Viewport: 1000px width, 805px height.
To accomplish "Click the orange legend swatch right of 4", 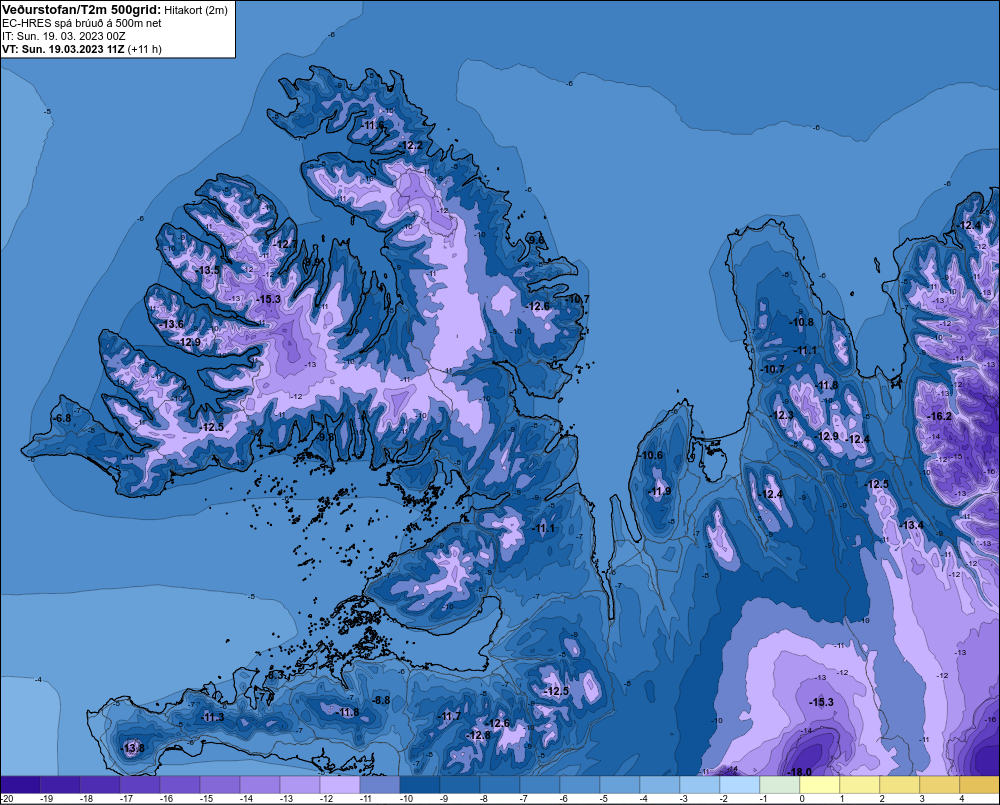I will pos(980,785).
